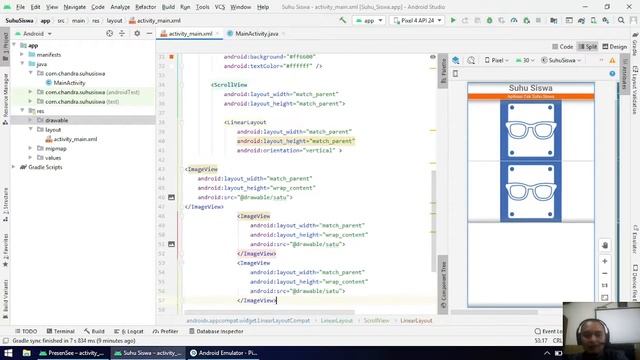This screenshot has width=640, height=360.
Task: Switch editor to Design view
Action: (615, 47)
